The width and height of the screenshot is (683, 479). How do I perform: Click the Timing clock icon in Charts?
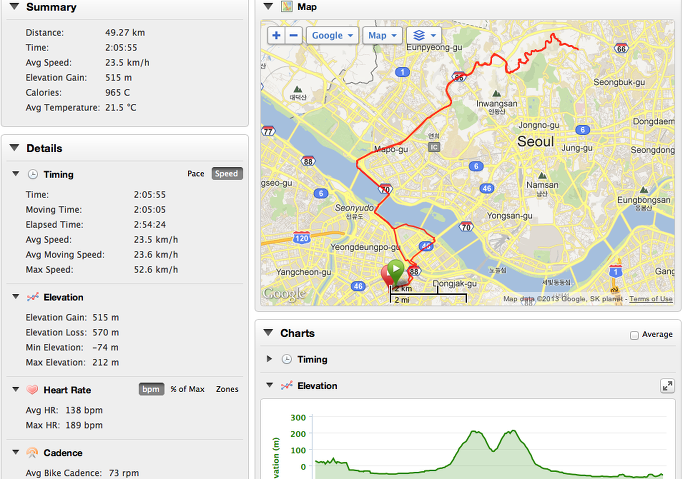[287, 359]
